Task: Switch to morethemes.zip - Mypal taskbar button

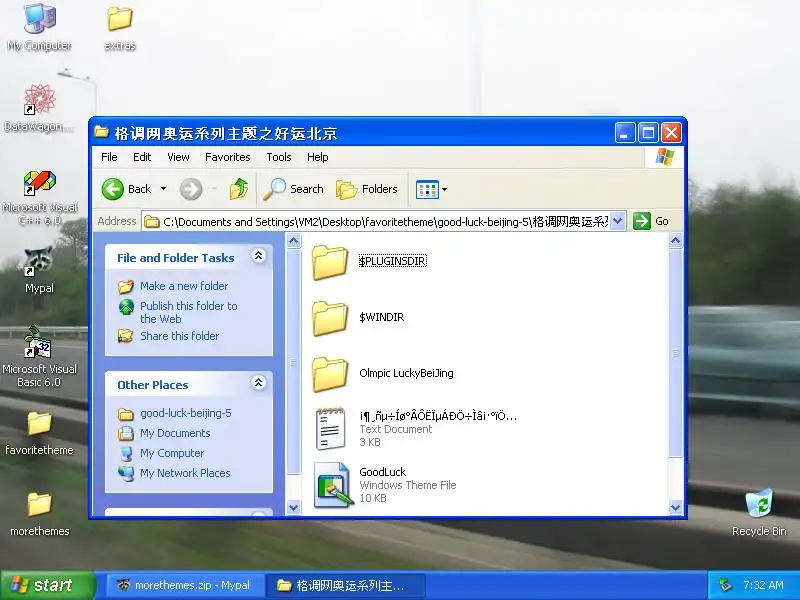Action: 184,585
